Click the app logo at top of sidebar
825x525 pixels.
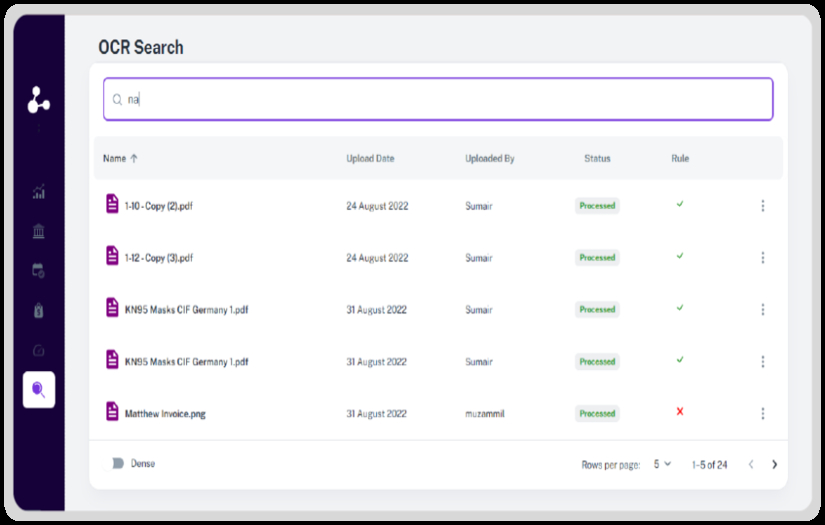(x=39, y=100)
